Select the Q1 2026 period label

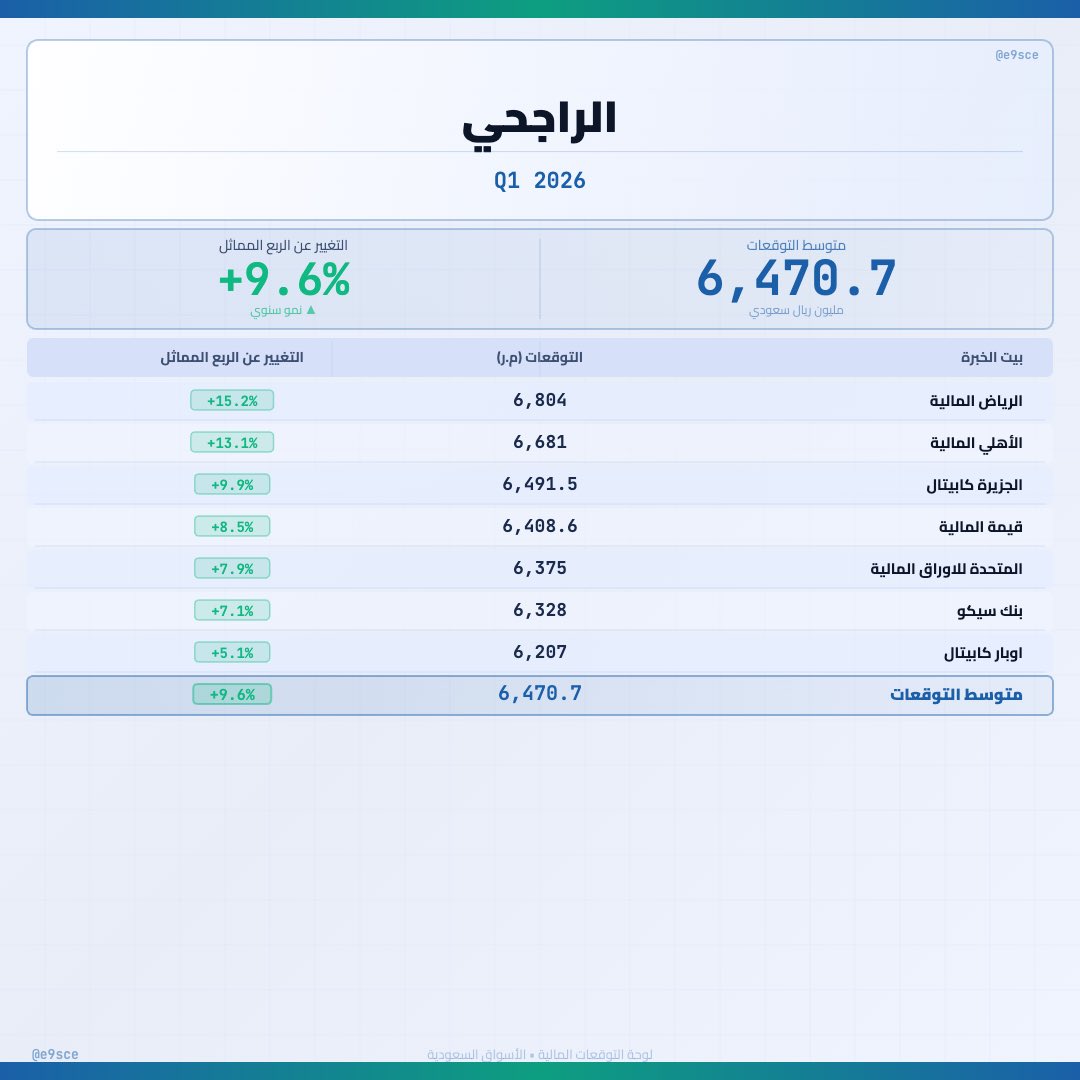click(x=539, y=180)
